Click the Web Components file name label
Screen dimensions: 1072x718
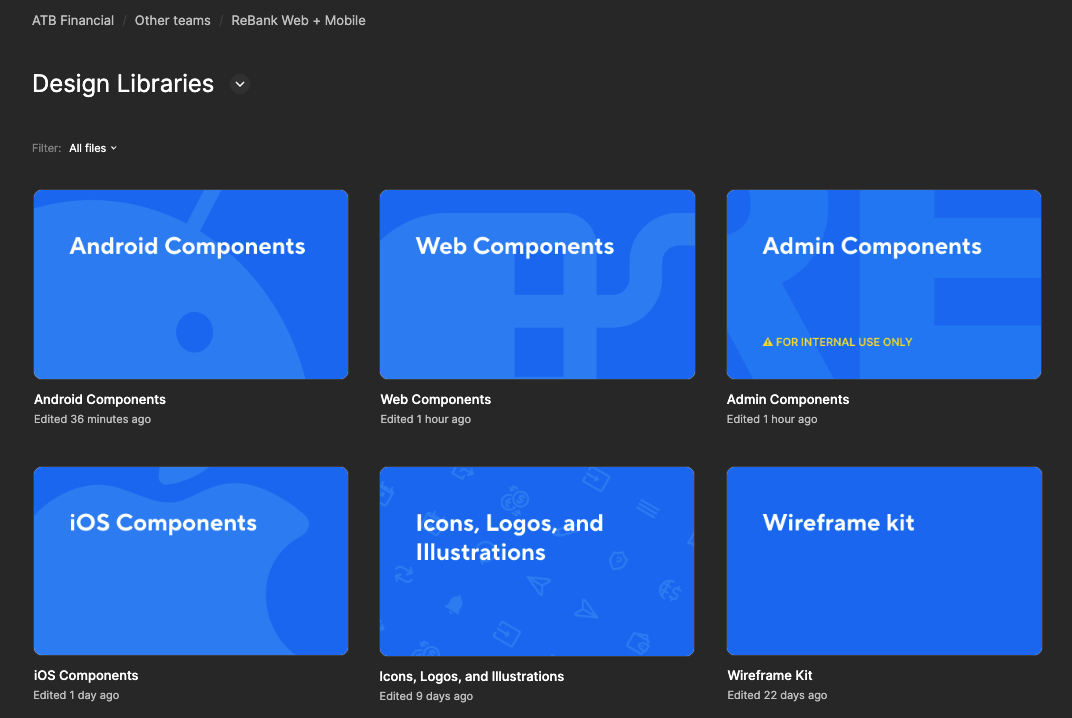coord(436,399)
